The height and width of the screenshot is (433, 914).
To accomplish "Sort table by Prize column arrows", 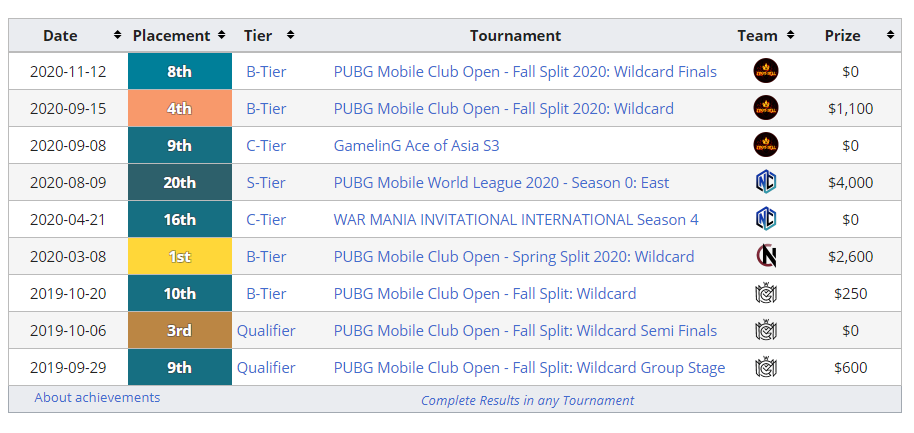I will coord(890,35).
